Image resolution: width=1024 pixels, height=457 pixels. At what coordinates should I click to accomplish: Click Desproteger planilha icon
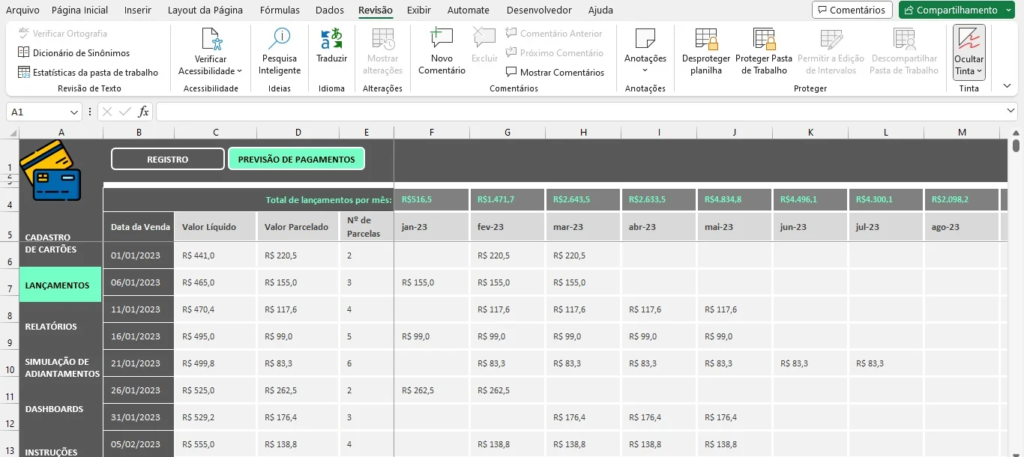point(706,41)
